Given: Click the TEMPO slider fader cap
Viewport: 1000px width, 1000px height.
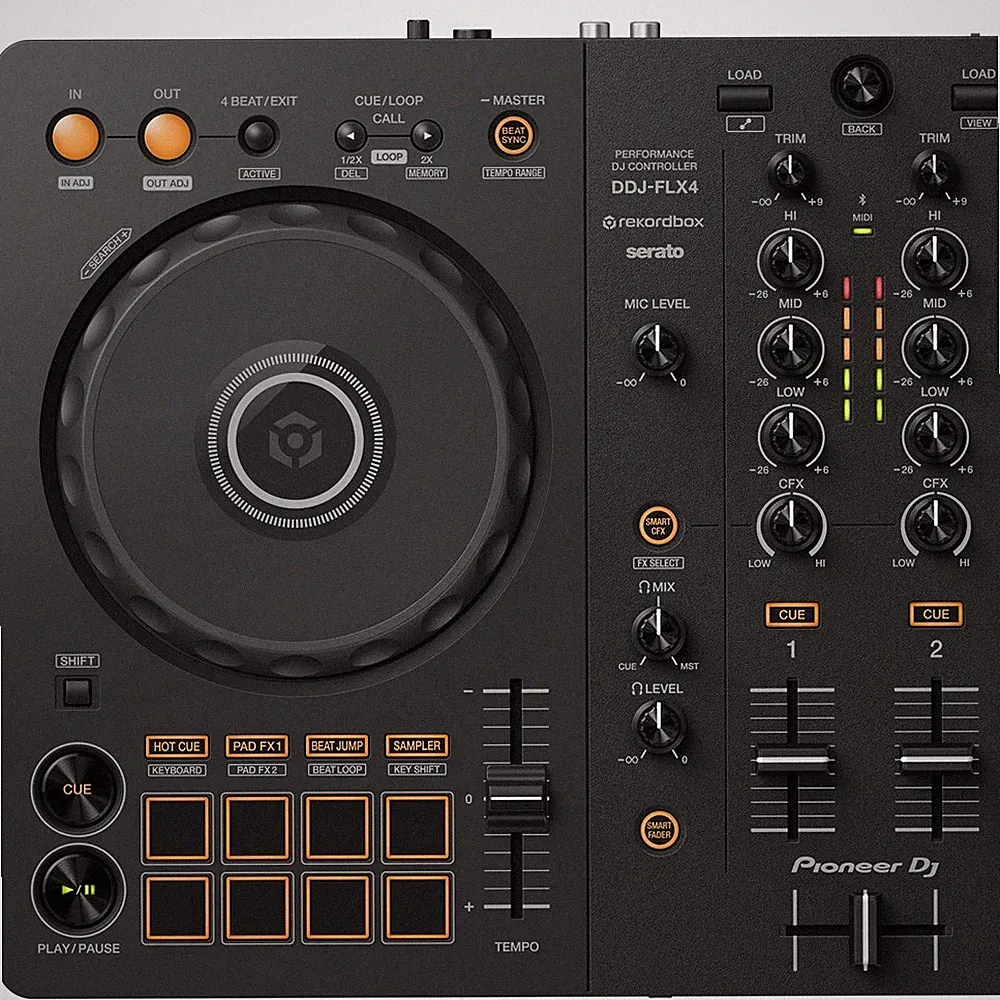Looking at the screenshot, I should 517,798.
